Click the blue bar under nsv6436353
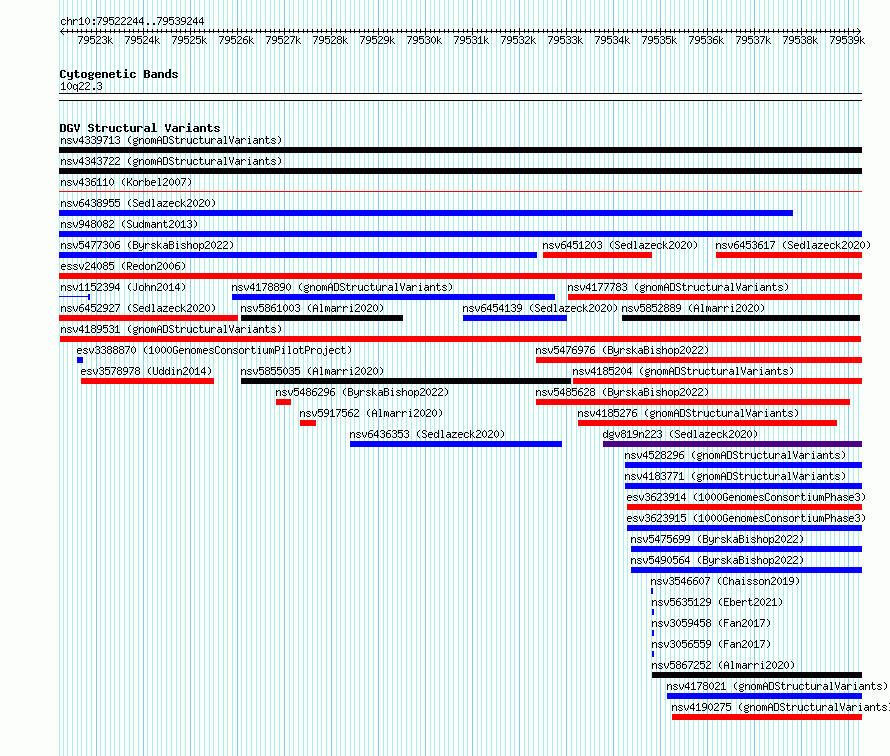890x756 pixels. (x=456, y=444)
